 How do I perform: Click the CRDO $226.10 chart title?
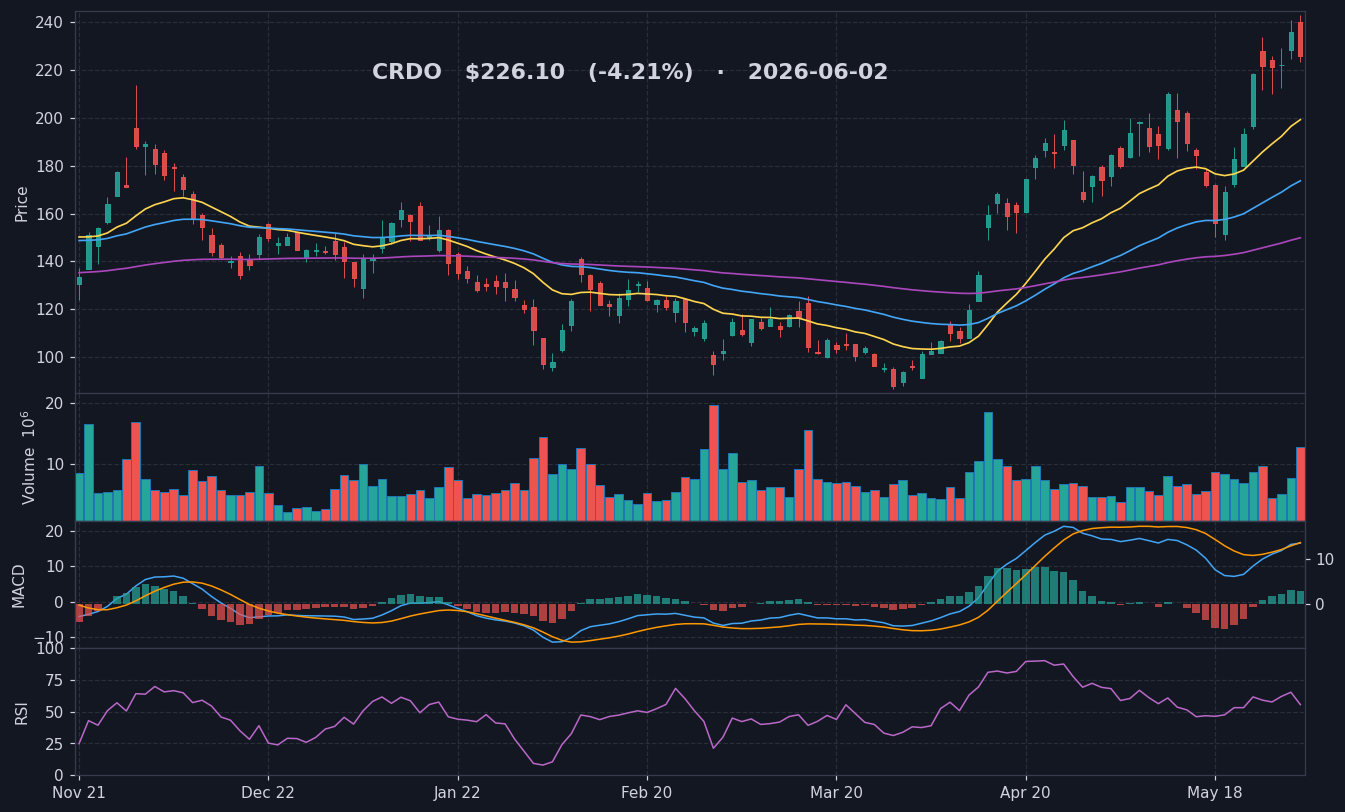coord(630,72)
